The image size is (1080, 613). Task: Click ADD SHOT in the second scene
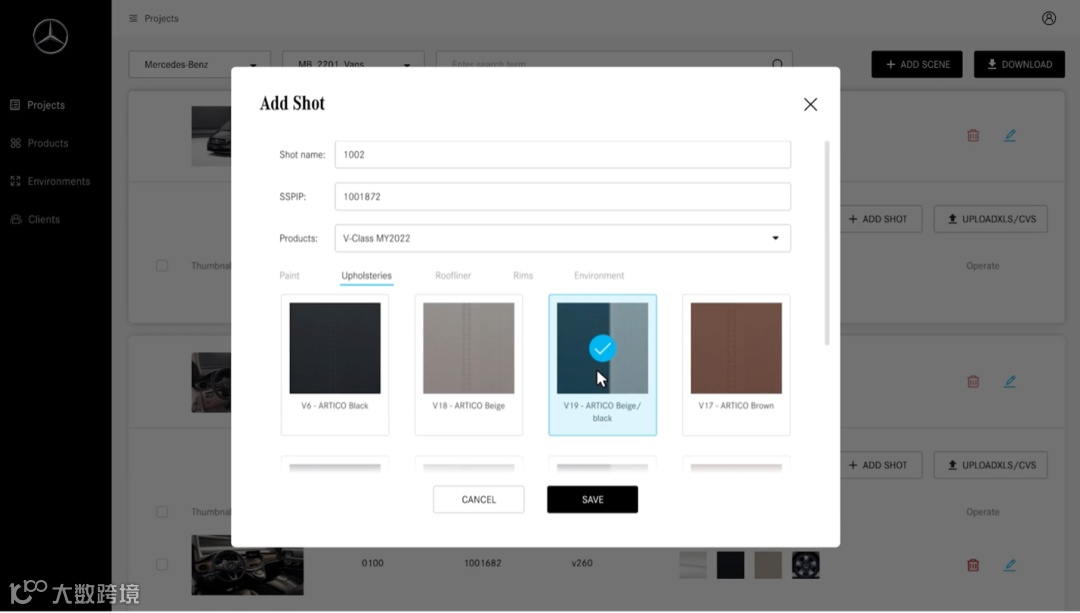(x=880, y=465)
